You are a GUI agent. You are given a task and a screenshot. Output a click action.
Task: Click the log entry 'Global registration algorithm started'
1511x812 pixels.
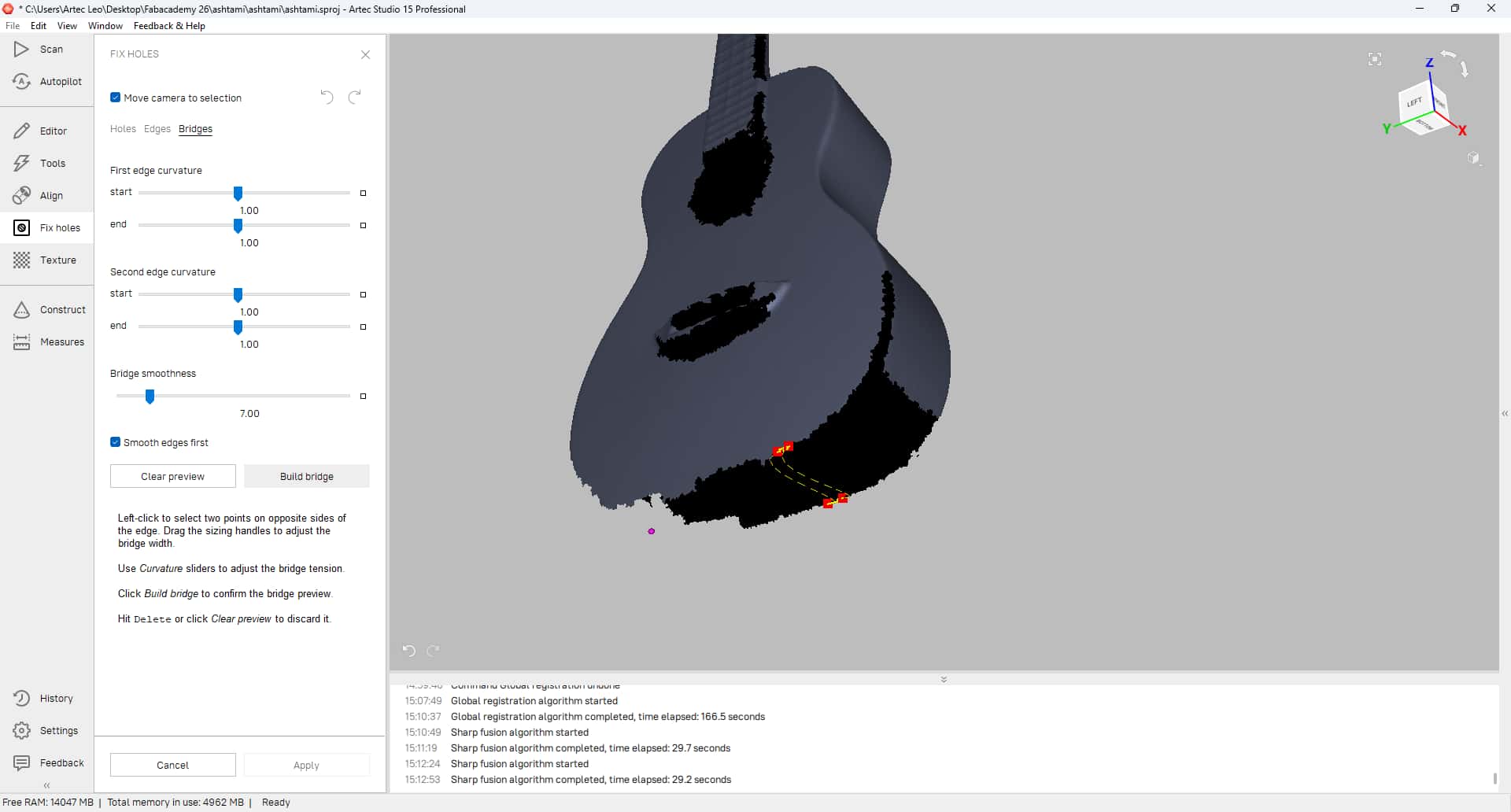click(534, 701)
